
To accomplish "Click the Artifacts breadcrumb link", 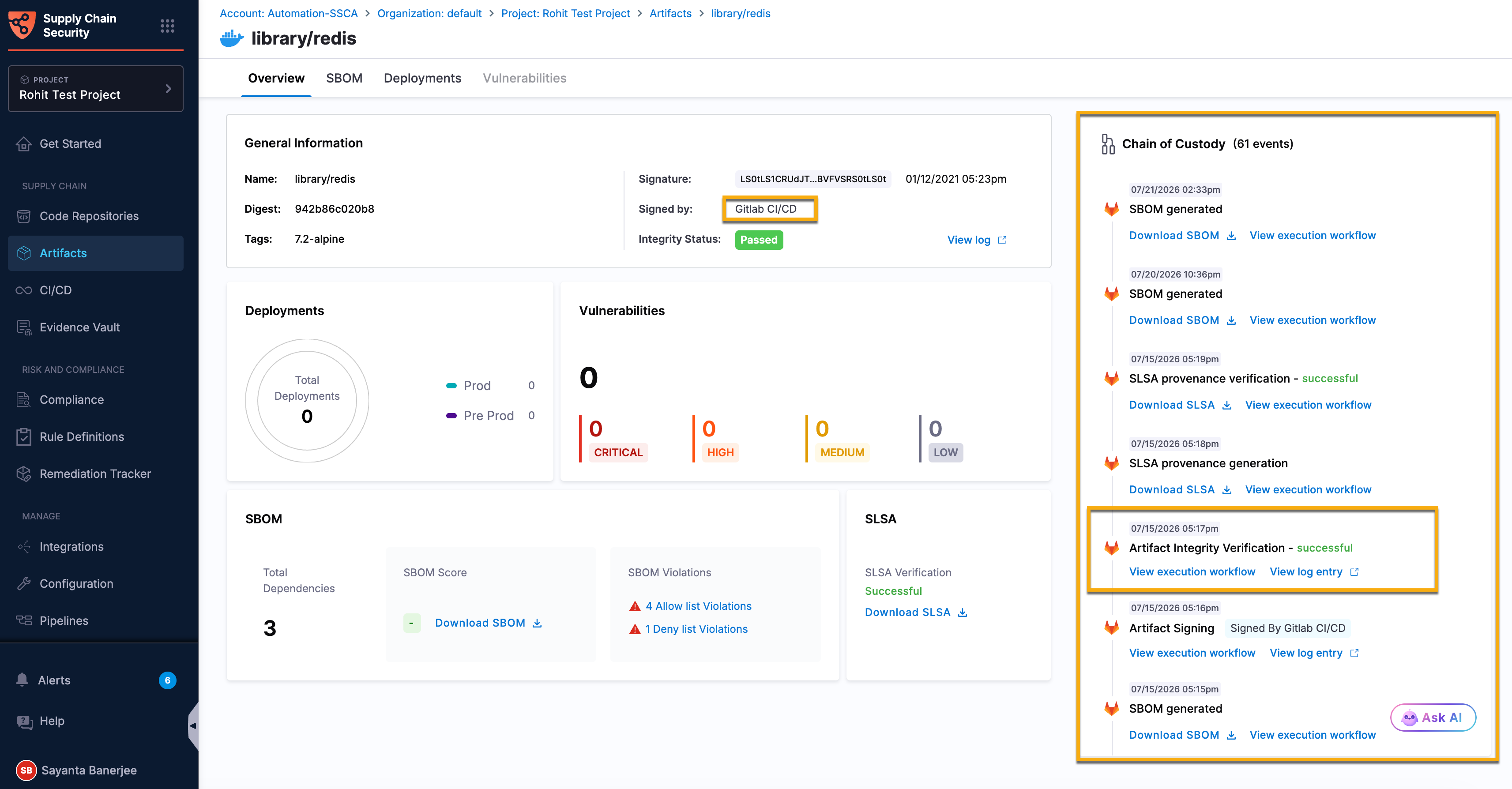I will pyautogui.click(x=669, y=14).
